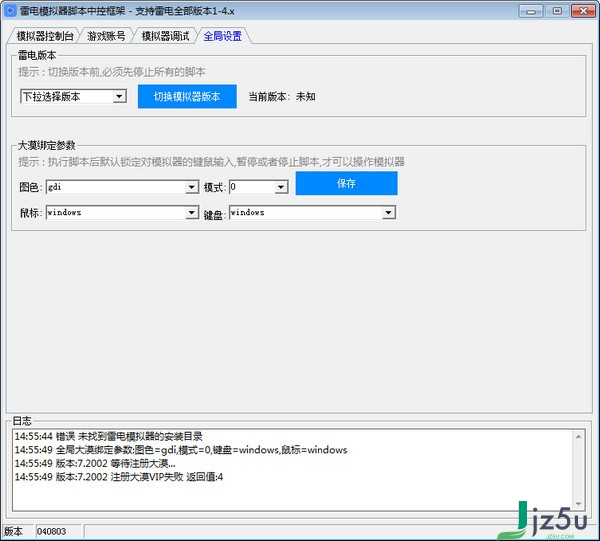Expand the 下拉选择版本 dropdown

click(x=119, y=96)
